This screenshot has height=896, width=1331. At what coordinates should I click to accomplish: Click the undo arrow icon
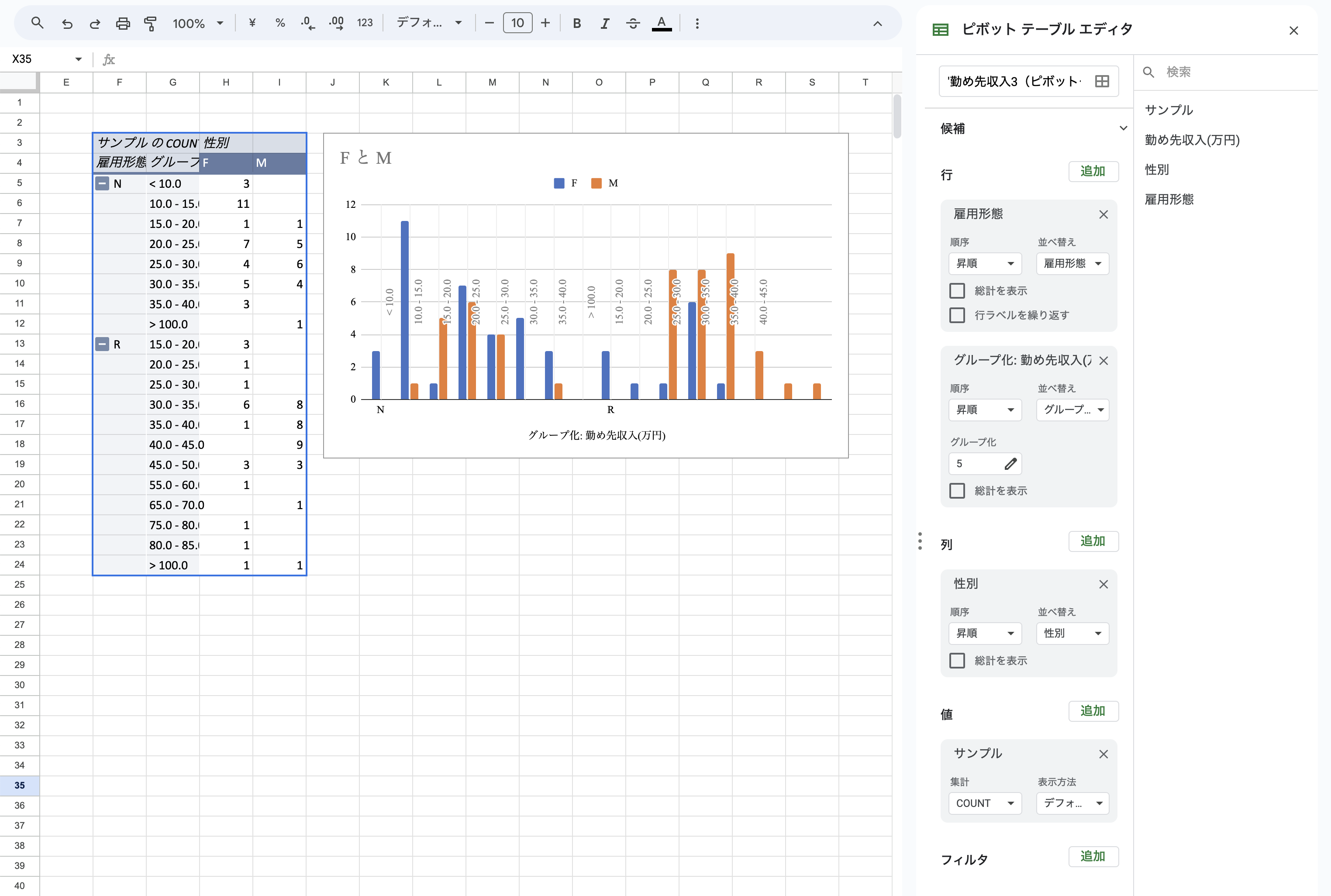point(67,24)
